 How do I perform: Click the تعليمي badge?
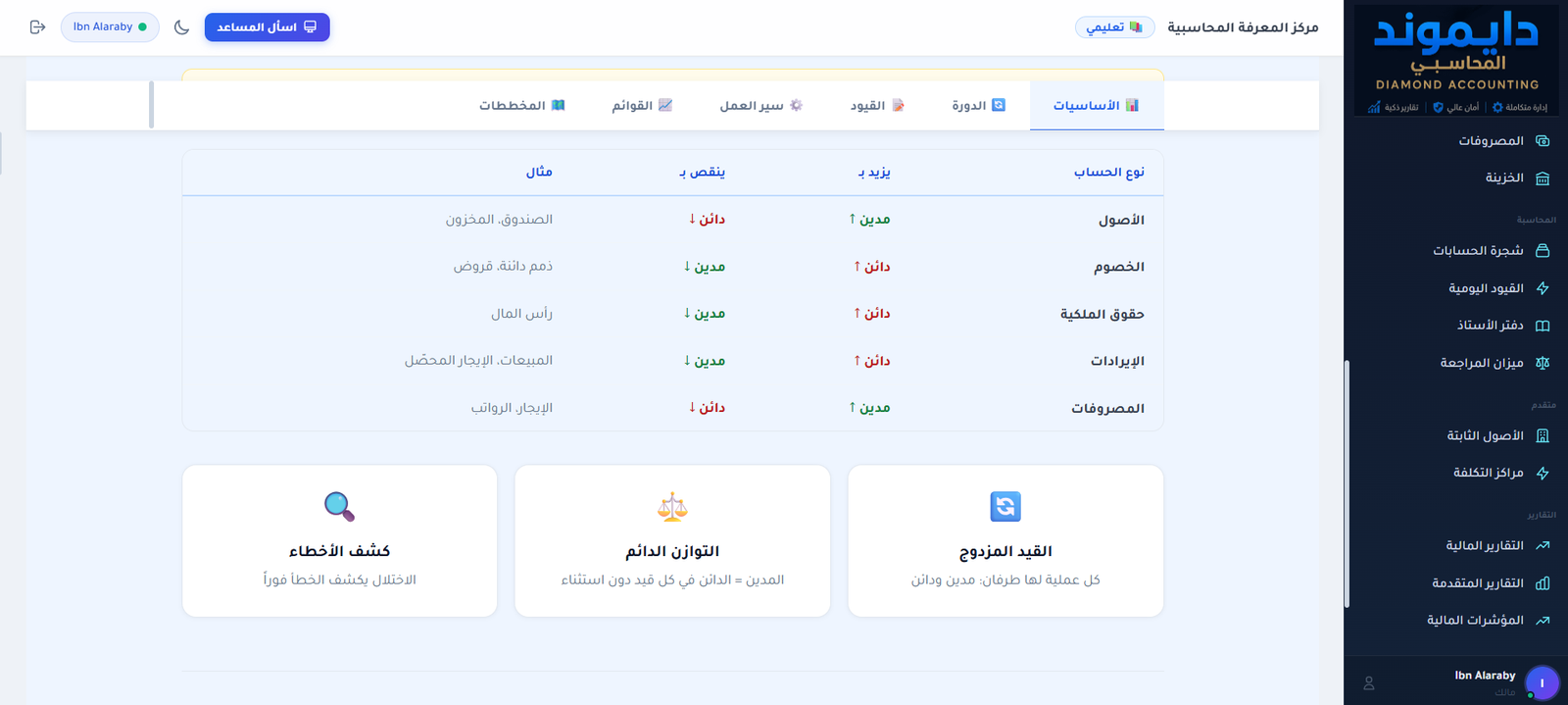[x=1114, y=27]
